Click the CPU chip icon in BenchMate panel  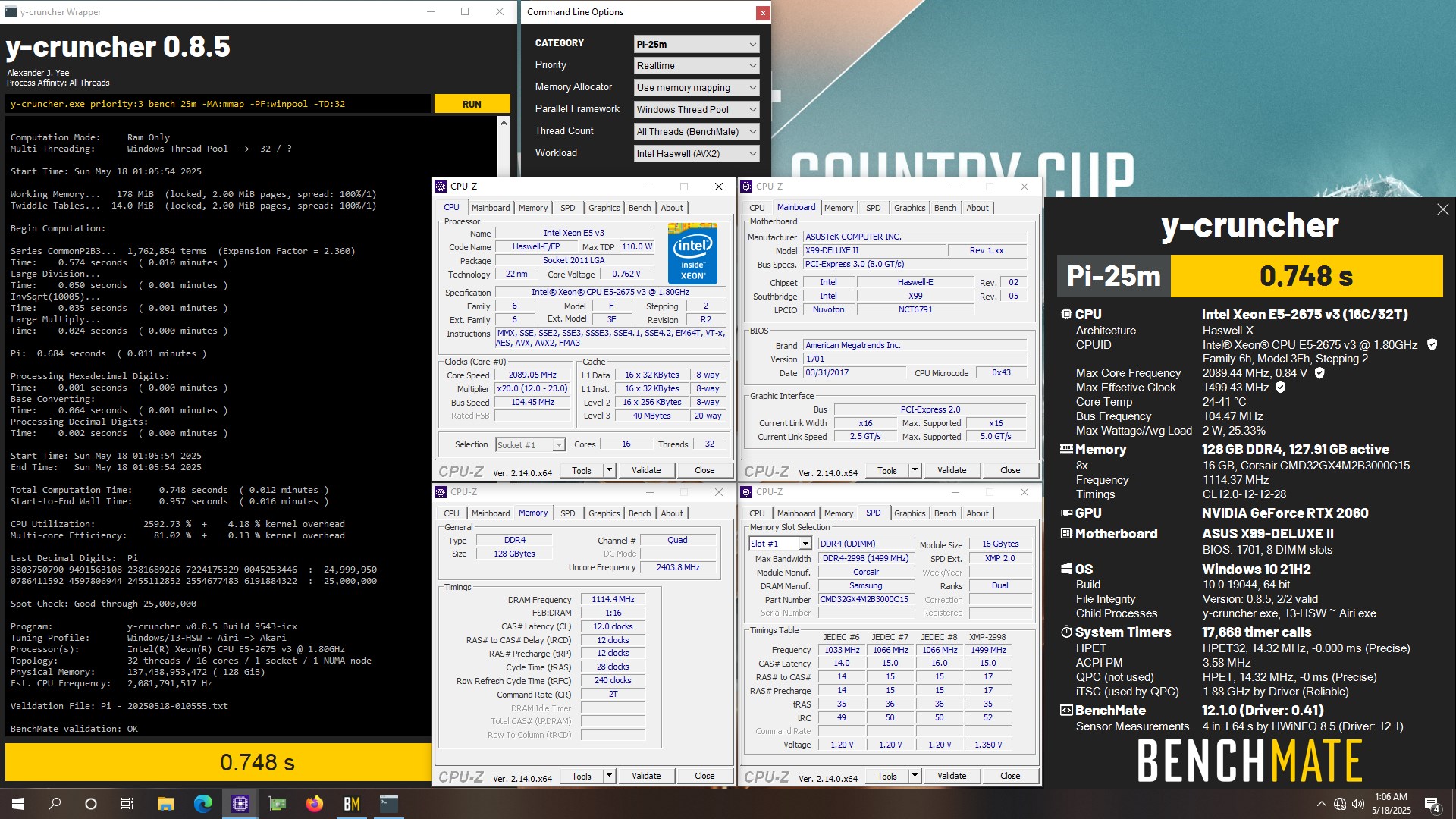[1066, 314]
